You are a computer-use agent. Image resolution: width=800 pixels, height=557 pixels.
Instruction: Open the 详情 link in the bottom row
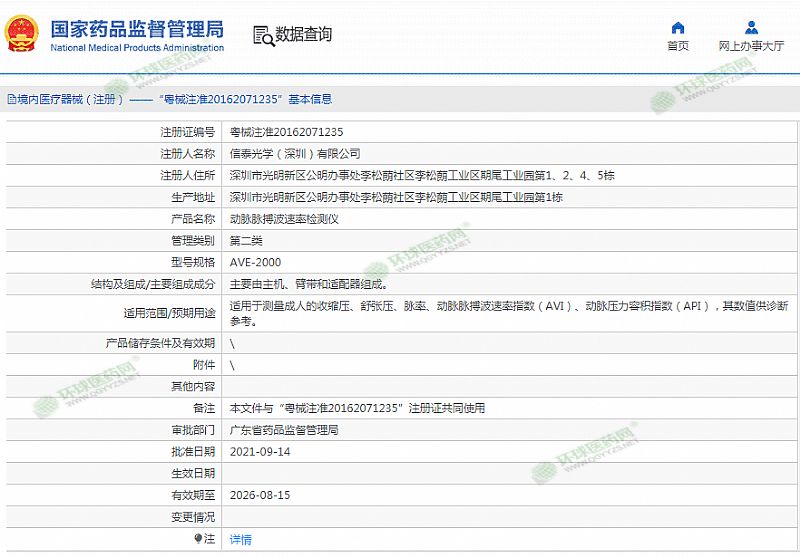click(x=241, y=539)
